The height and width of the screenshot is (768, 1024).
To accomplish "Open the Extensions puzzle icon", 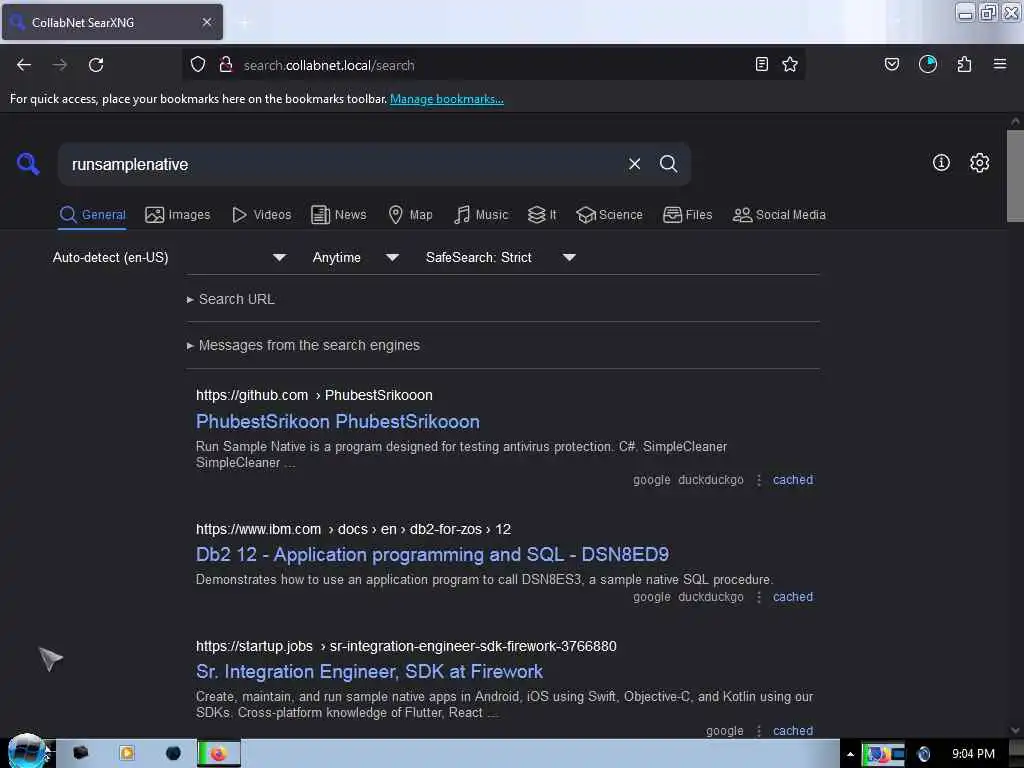I will pos(964,64).
